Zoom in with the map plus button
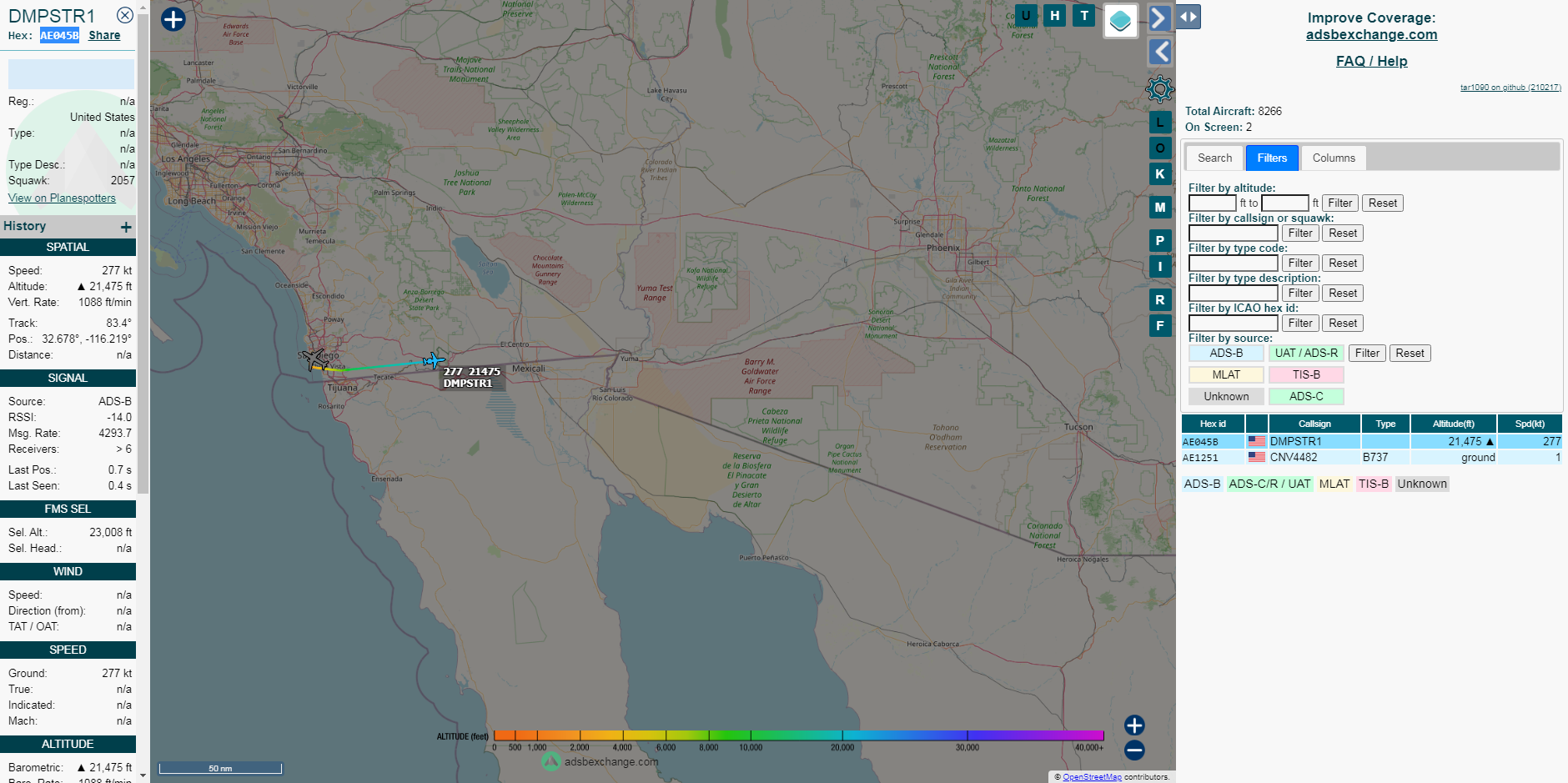The image size is (1568, 783). pos(1134,725)
